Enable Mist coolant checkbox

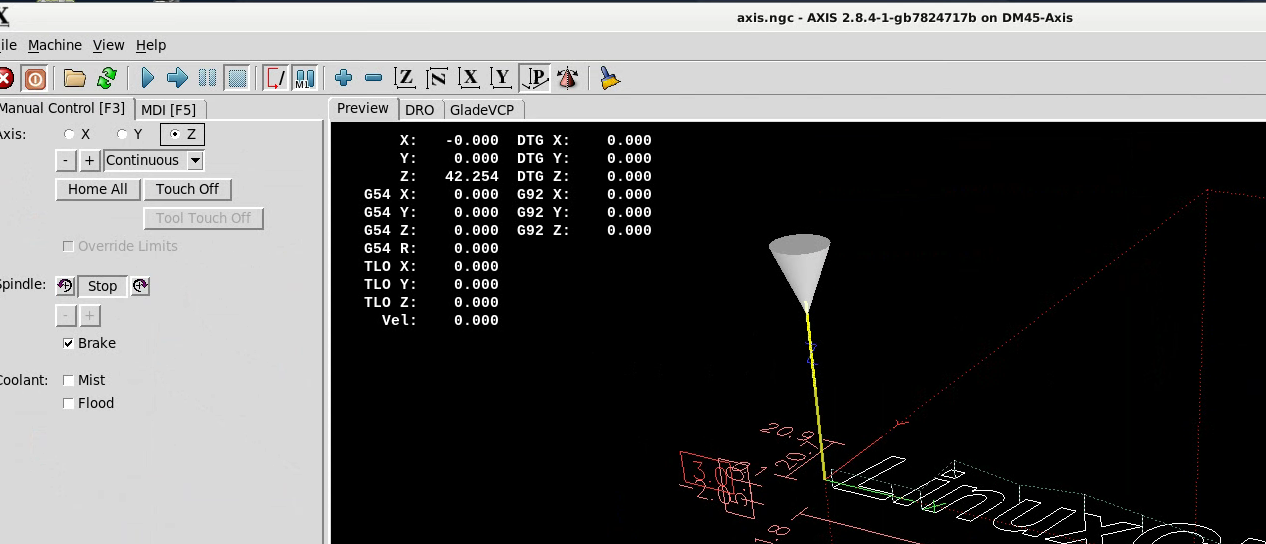68,380
